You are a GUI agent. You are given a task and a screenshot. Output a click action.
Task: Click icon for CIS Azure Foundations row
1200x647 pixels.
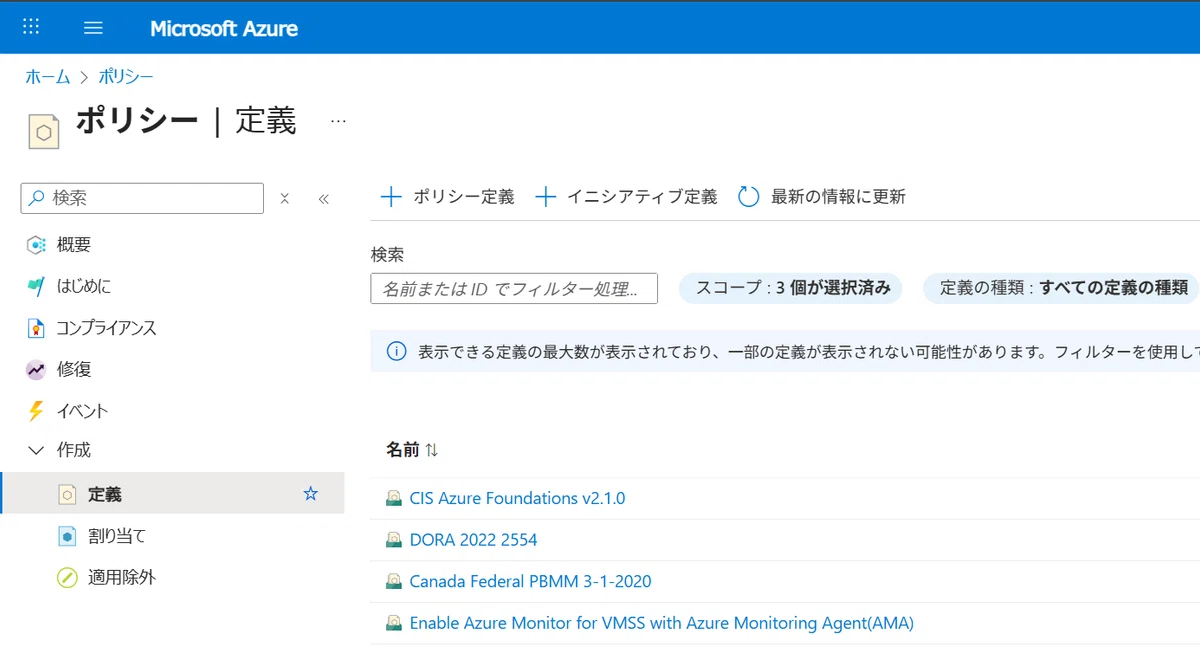pyautogui.click(x=394, y=498)
